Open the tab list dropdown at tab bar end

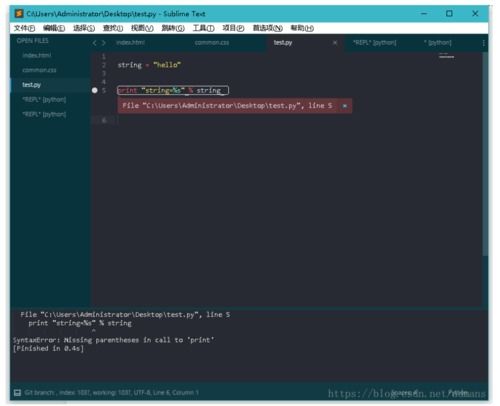pos(483,43)
